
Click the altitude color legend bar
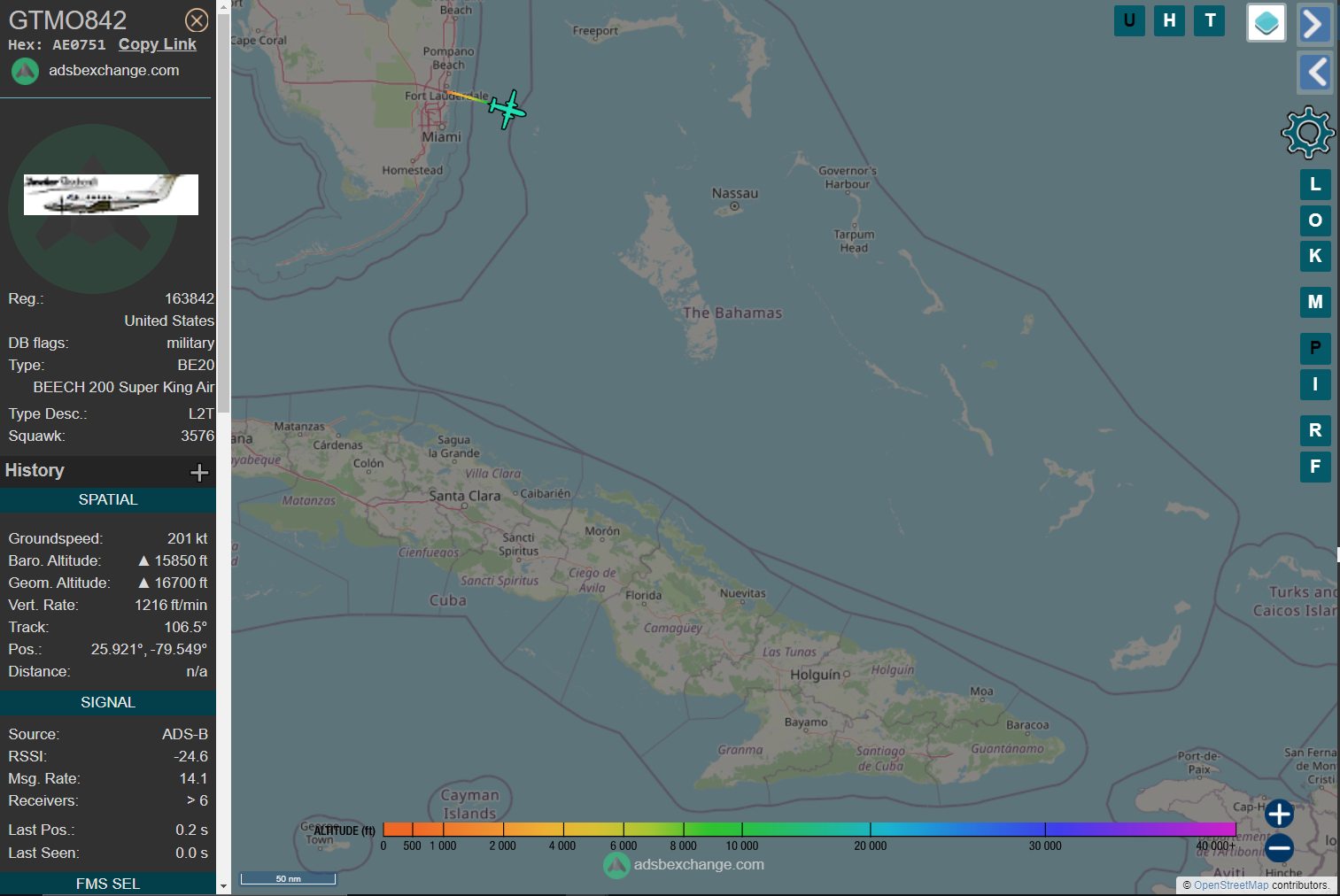809,830
